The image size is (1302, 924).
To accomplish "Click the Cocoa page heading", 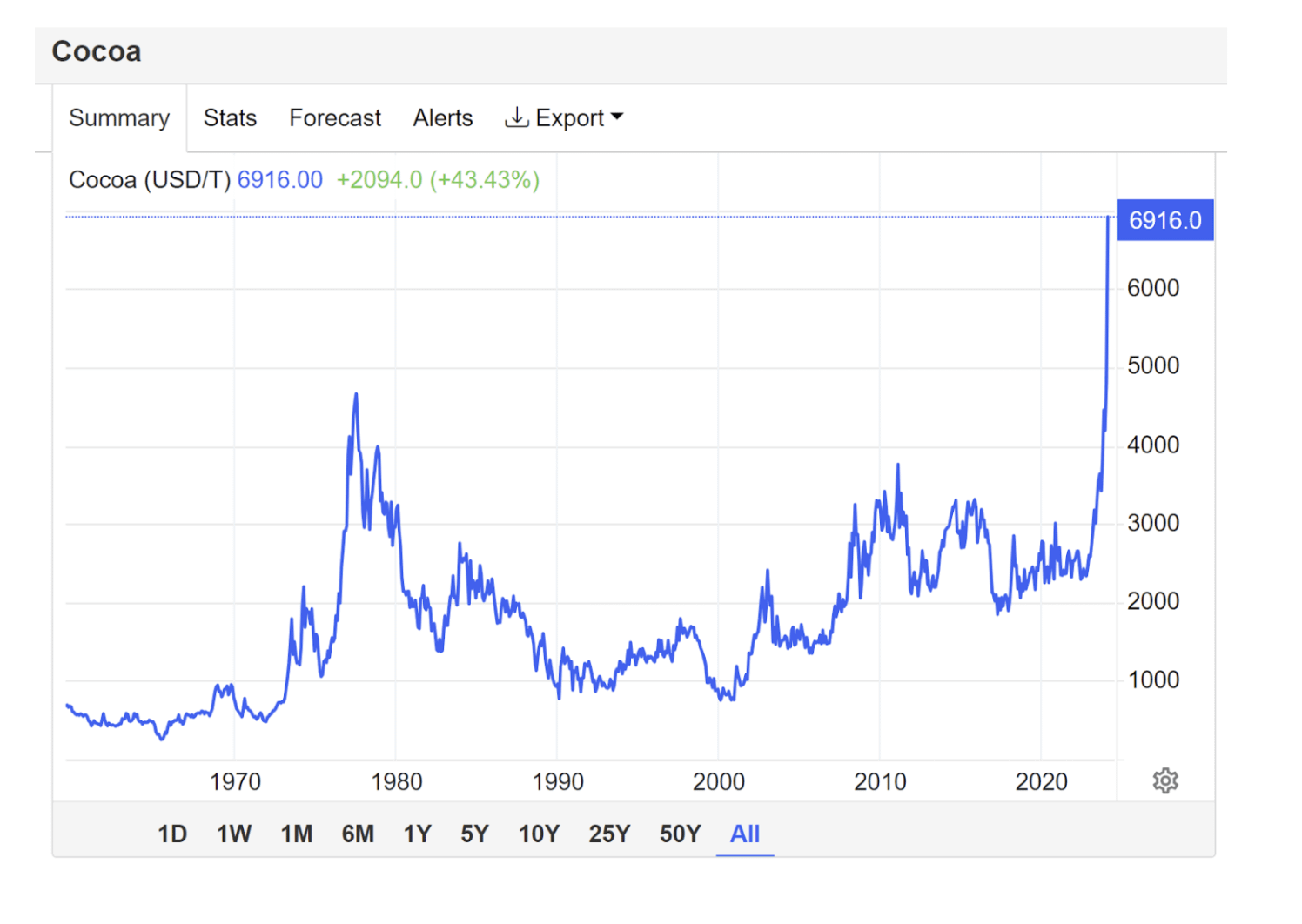I will point(97,51).
